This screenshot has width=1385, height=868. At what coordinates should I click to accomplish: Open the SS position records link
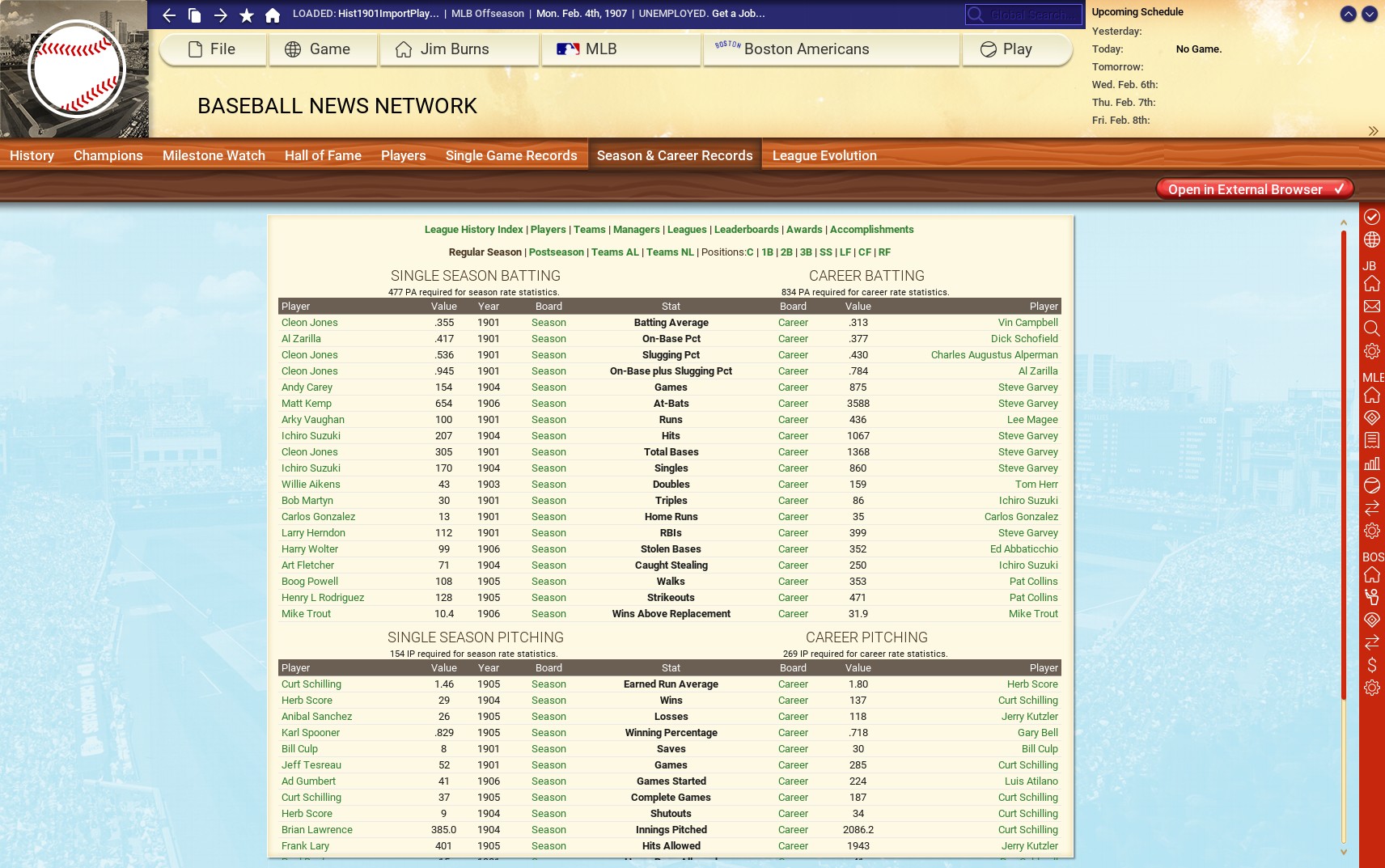pos(826,252)
